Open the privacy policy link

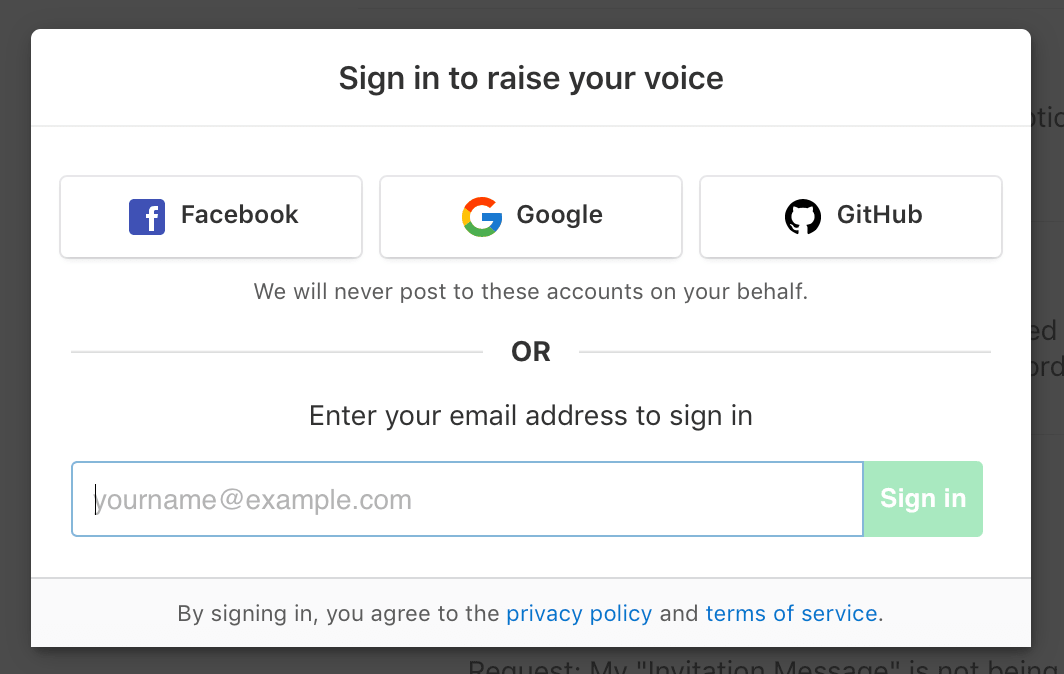point(579,614)
